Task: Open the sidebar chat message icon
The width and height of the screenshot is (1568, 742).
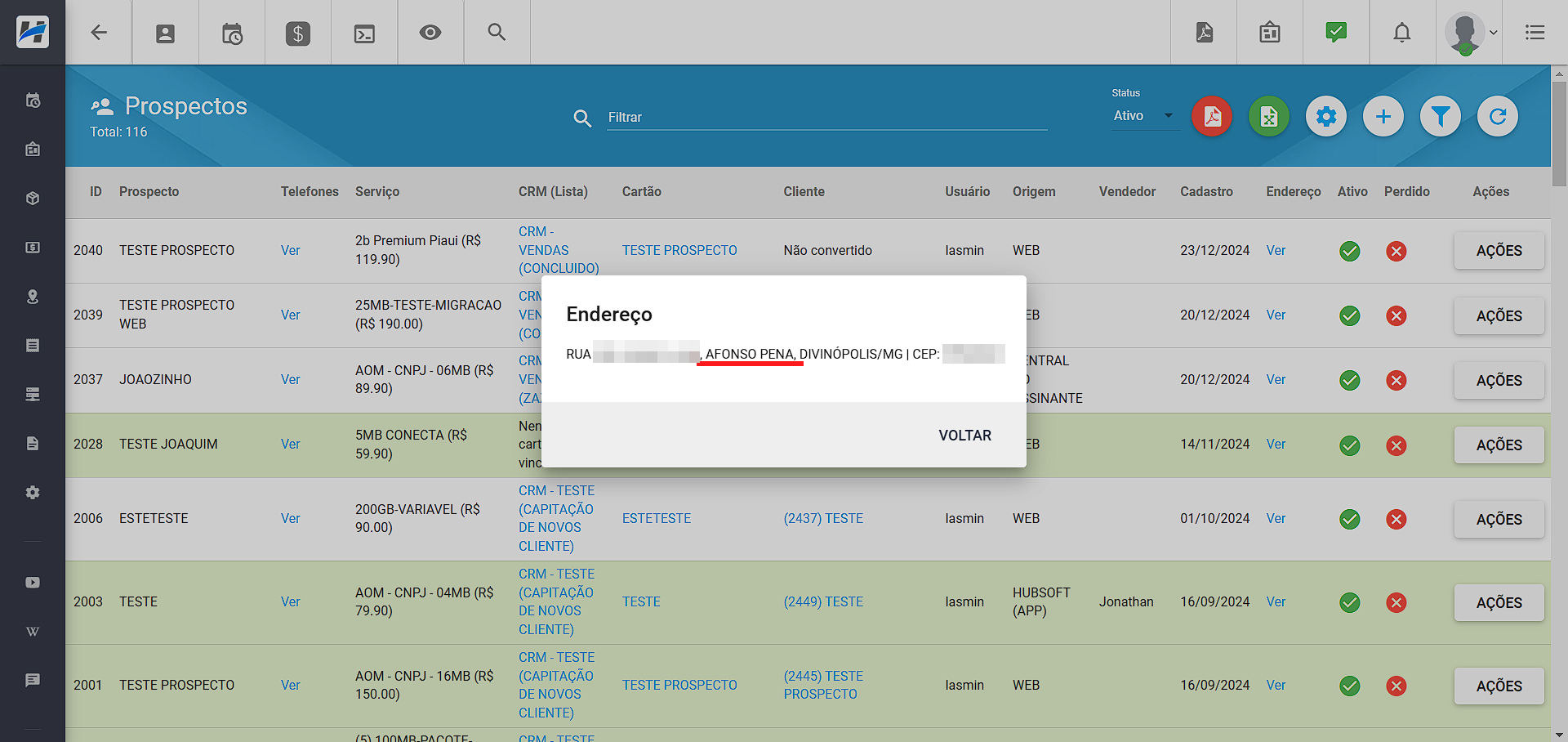Action: click(x=33, y=680)
